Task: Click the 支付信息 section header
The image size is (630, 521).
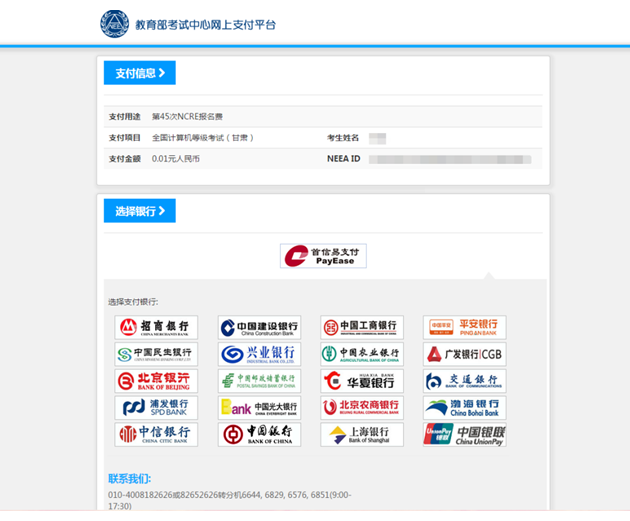Action: 140,73
